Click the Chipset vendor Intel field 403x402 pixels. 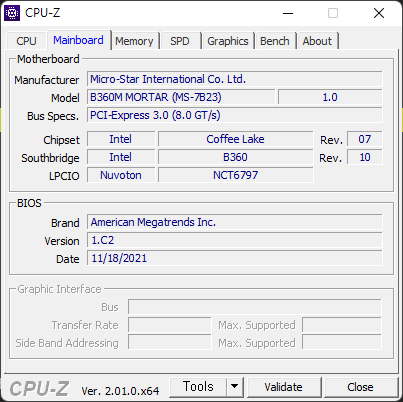[121, 139]
